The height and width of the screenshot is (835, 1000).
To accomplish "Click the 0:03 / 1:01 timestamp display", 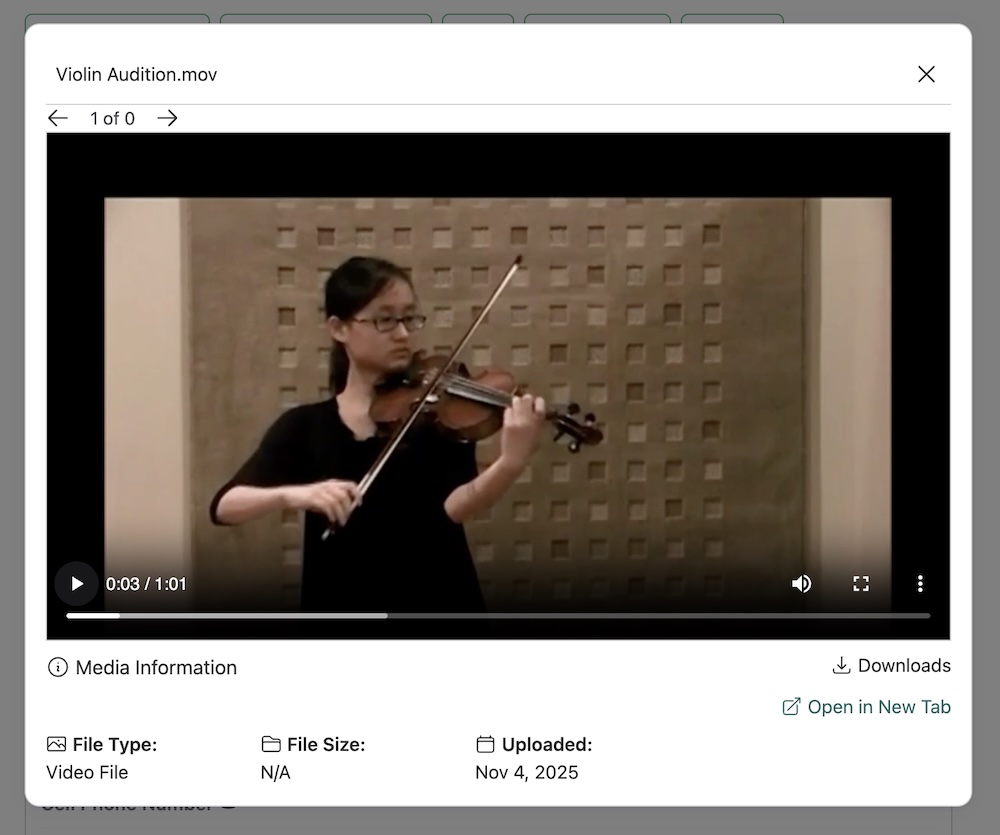I will (x=146, y=584).
